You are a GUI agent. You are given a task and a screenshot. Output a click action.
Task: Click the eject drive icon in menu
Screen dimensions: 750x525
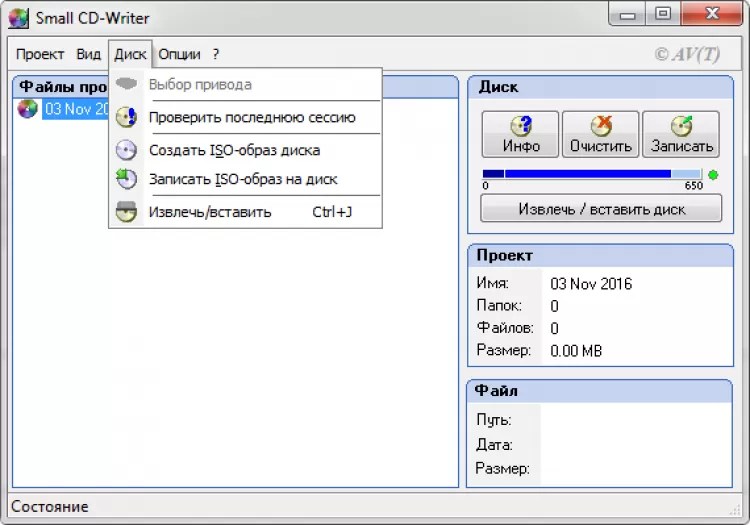pos(127,211)
